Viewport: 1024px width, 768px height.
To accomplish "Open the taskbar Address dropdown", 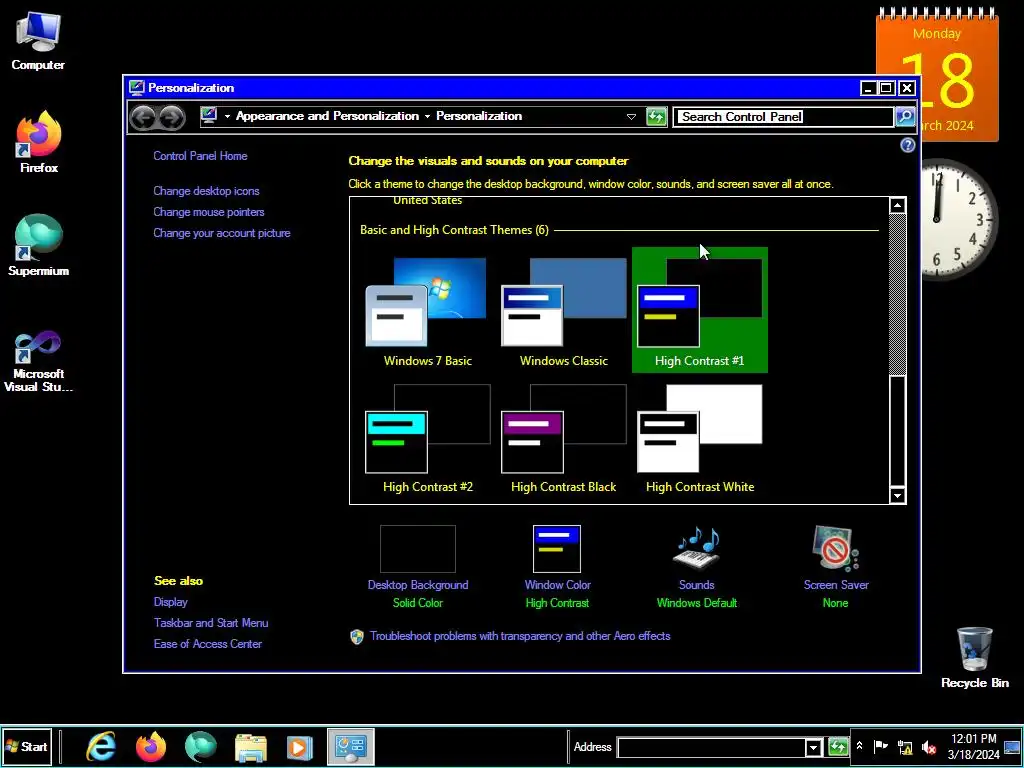I will click(x=813, y=748).
